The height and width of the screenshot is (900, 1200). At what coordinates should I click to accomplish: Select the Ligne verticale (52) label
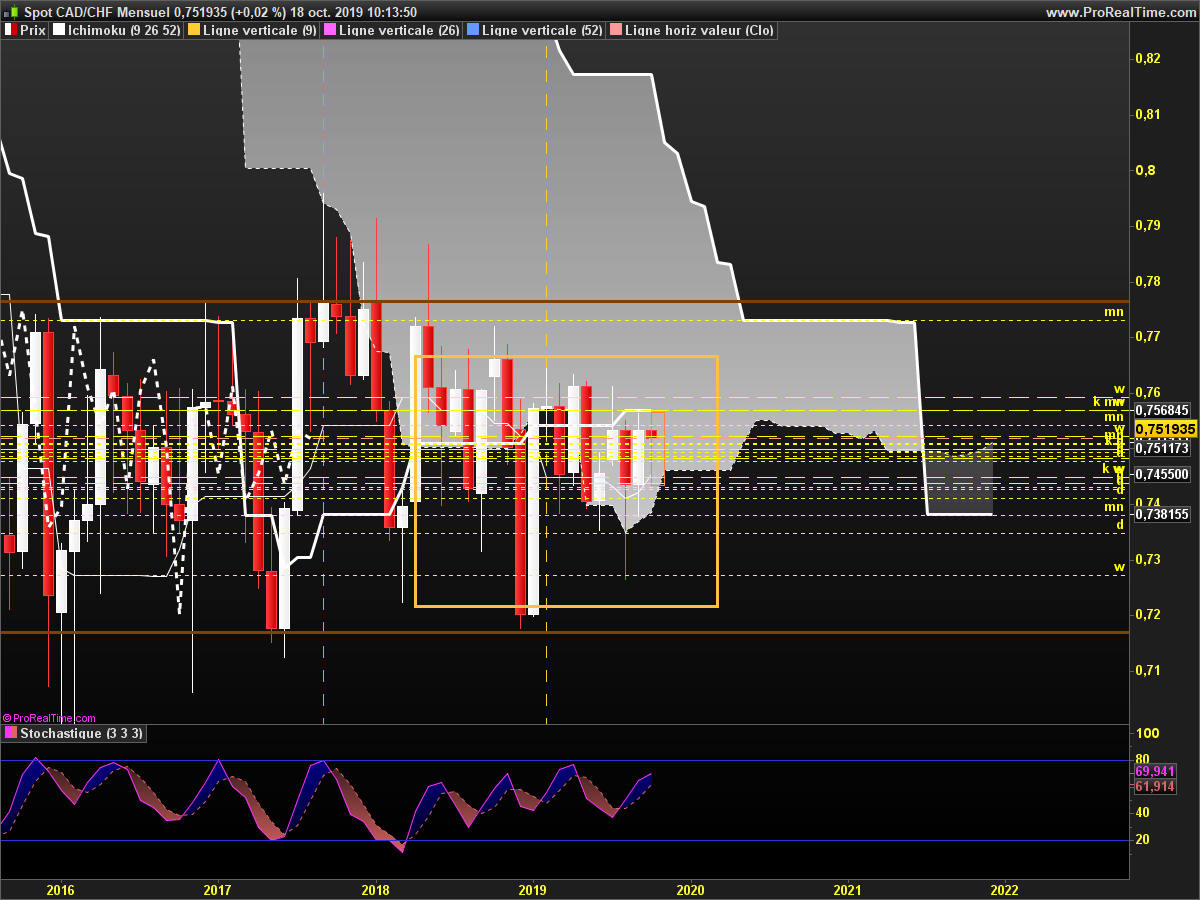542,30
